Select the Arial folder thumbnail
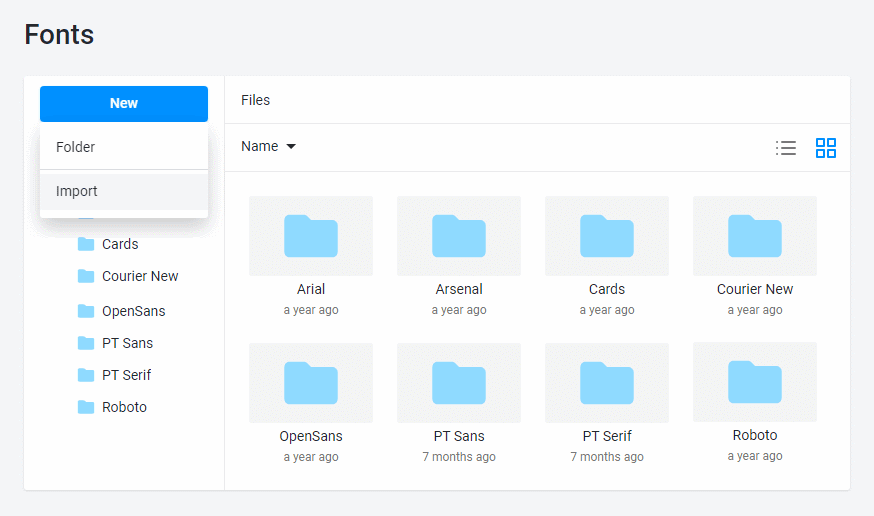The height and width of the screenshot is (516, 874). [311, 236]
